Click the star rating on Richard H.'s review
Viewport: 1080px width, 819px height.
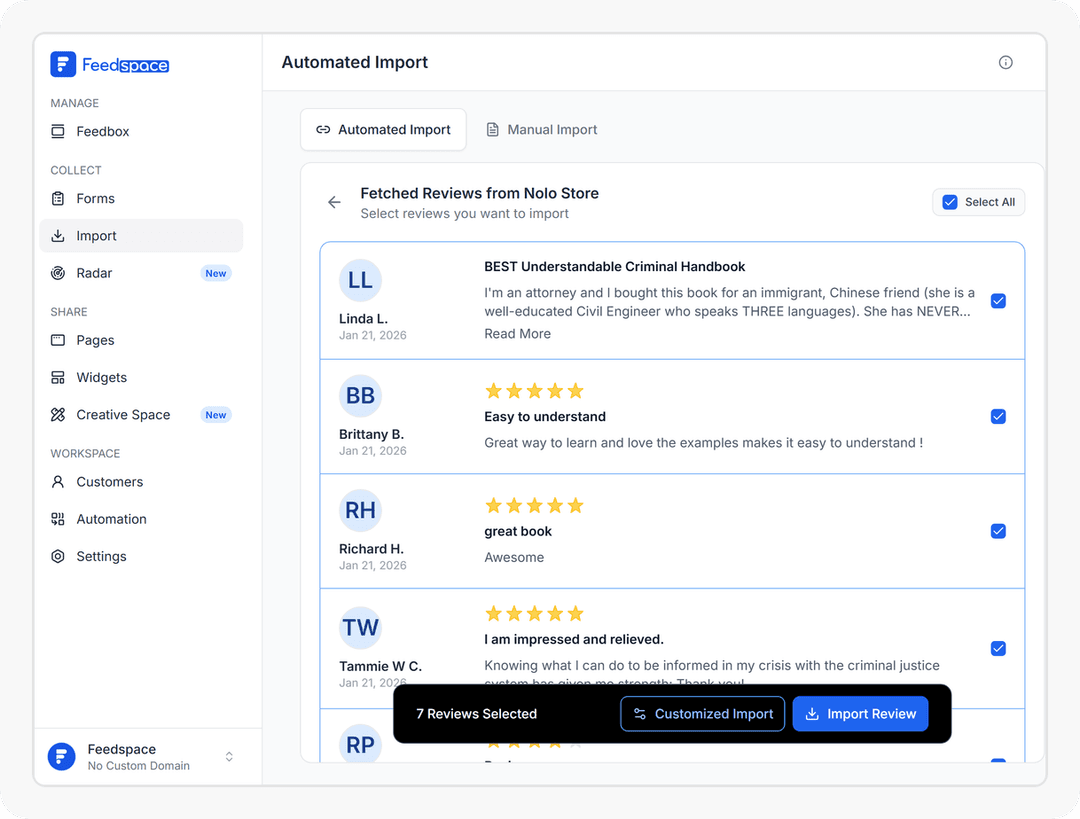coord(534,506)
